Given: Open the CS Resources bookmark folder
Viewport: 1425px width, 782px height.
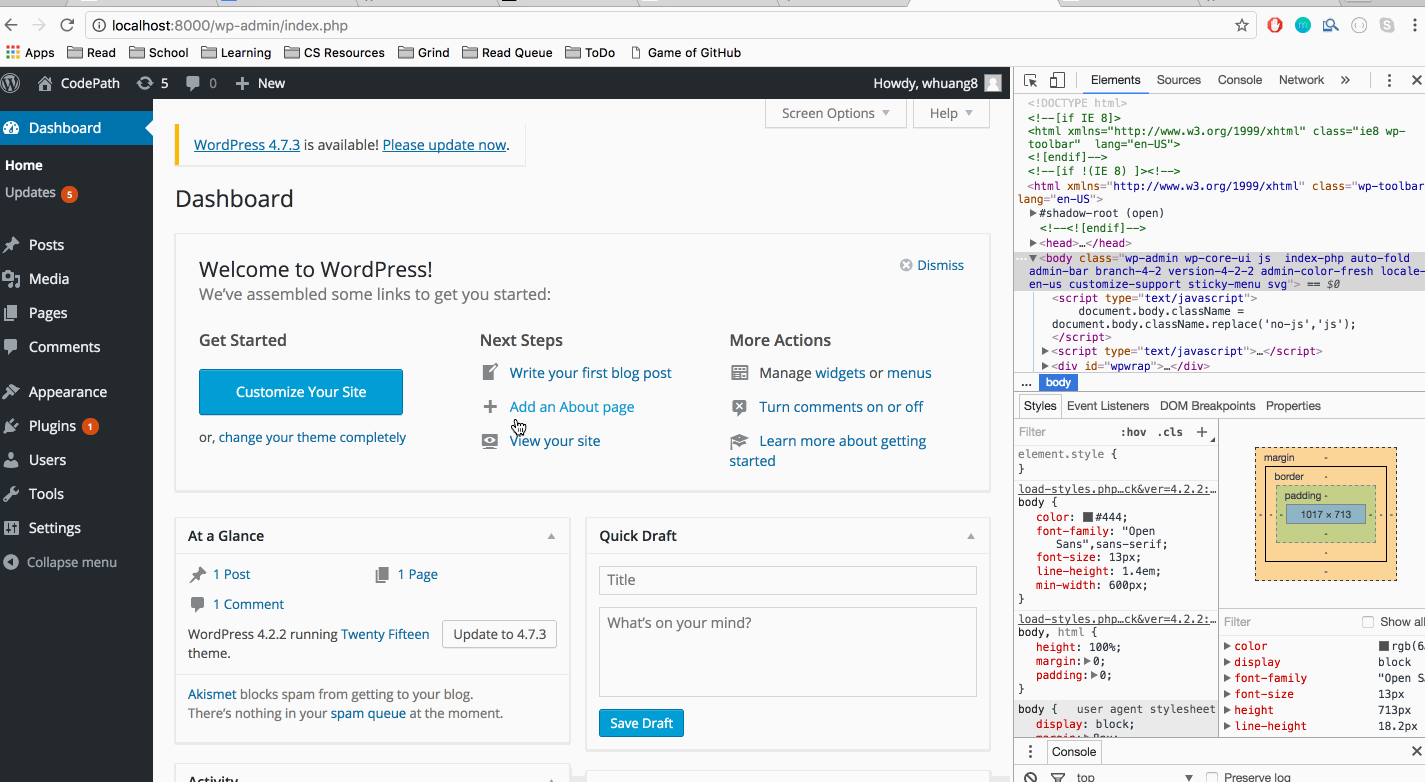Looking at the screenshot, I should click(334, 53).
